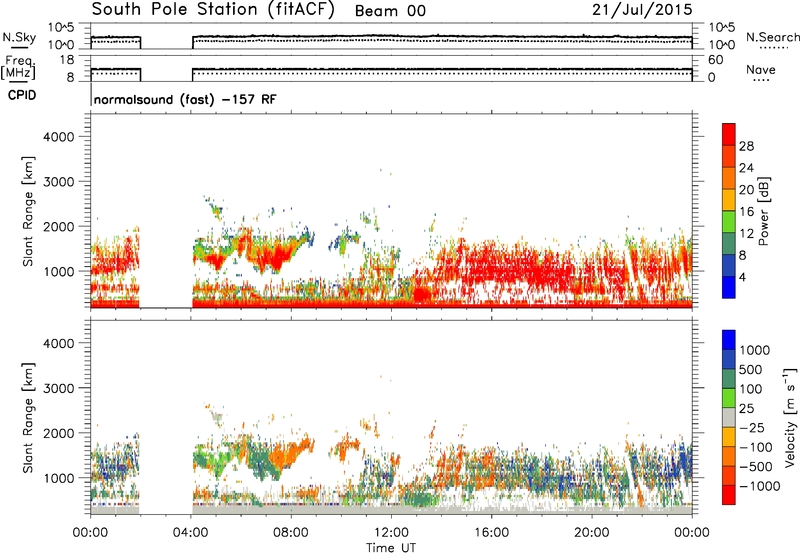Click the 'Time UT' axis title

click(391, 548)
